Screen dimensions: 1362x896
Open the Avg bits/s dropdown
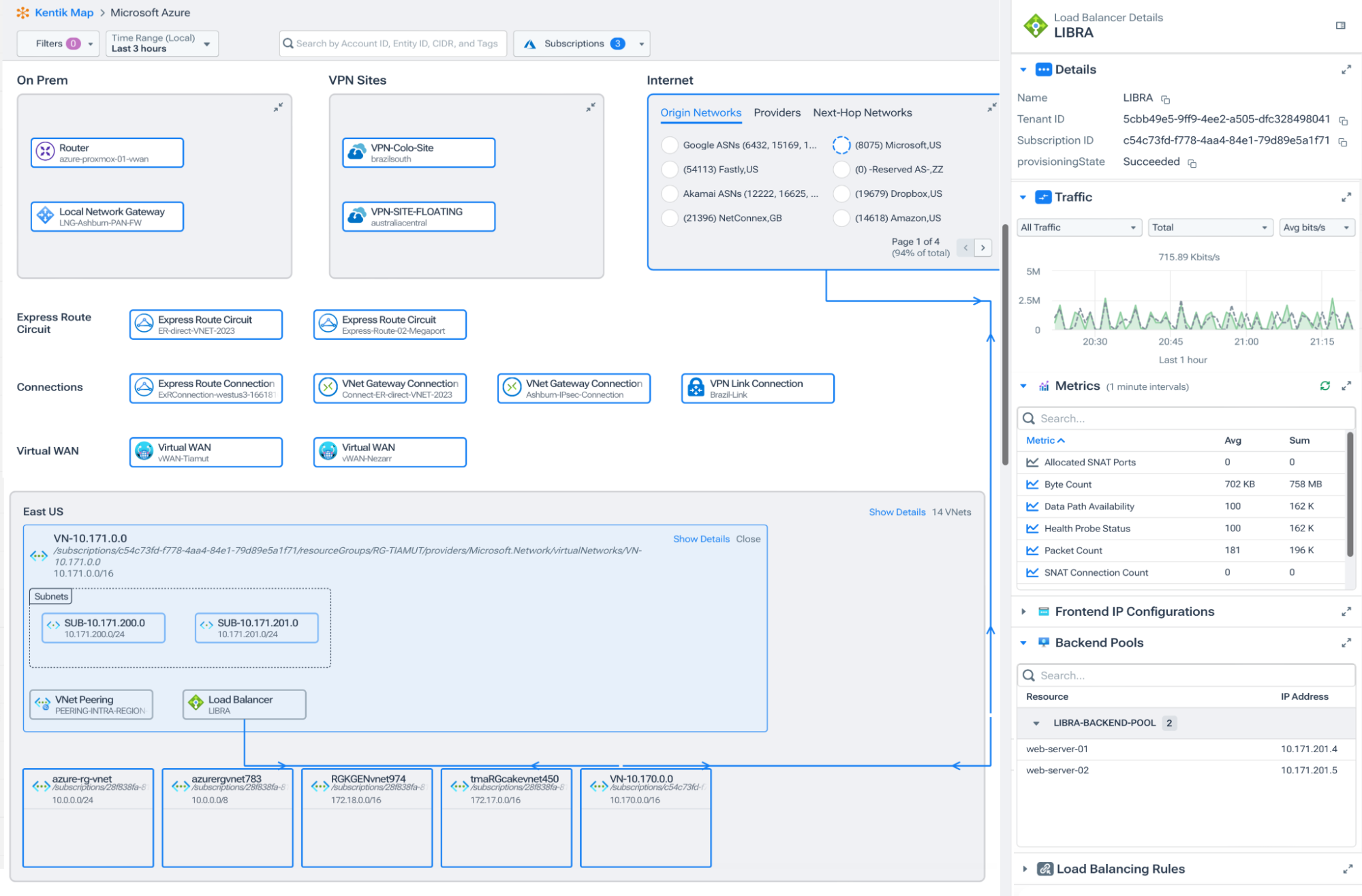(x=1316, y=228)
